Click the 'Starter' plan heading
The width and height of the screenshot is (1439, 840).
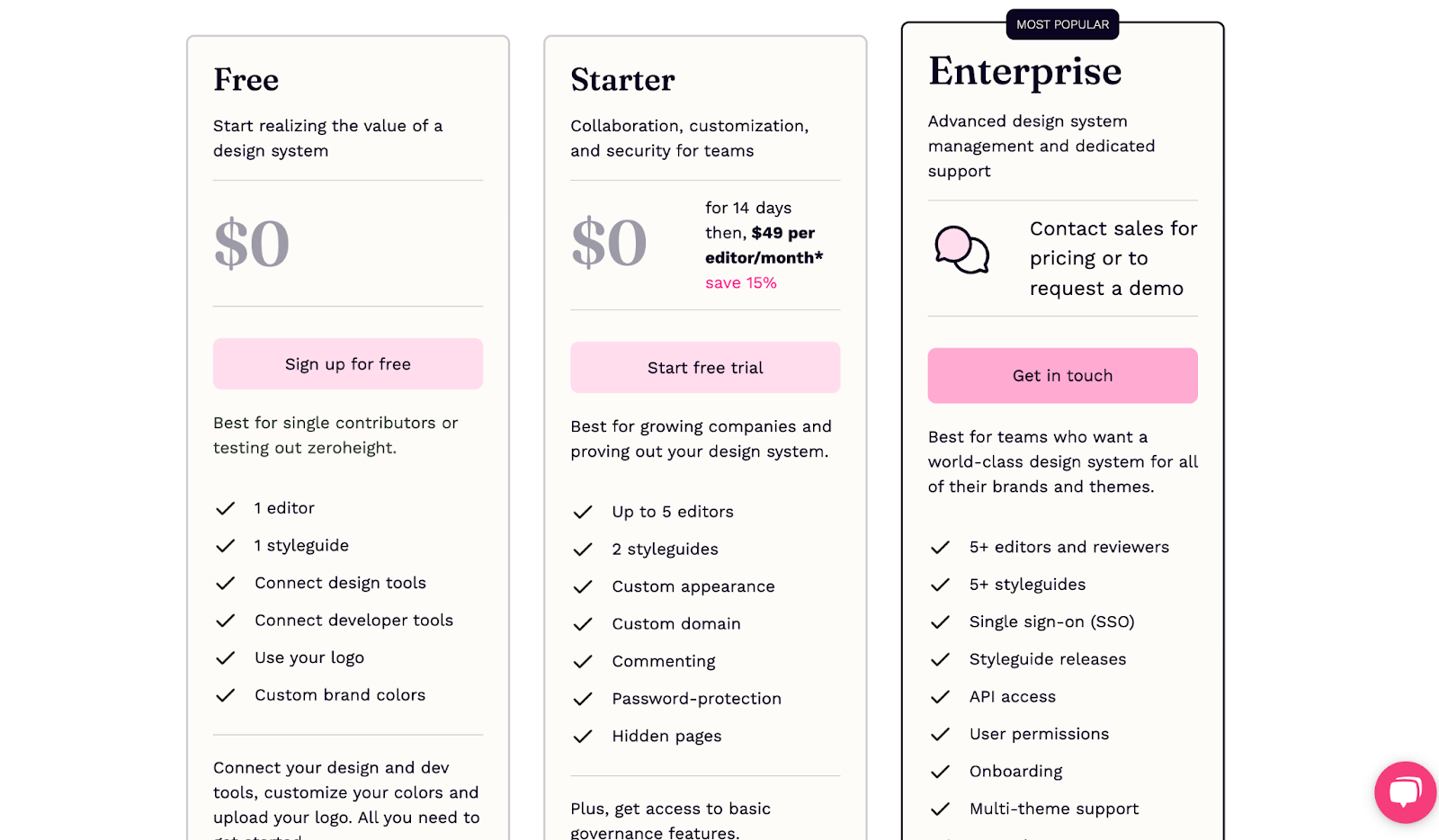(622, 80)
